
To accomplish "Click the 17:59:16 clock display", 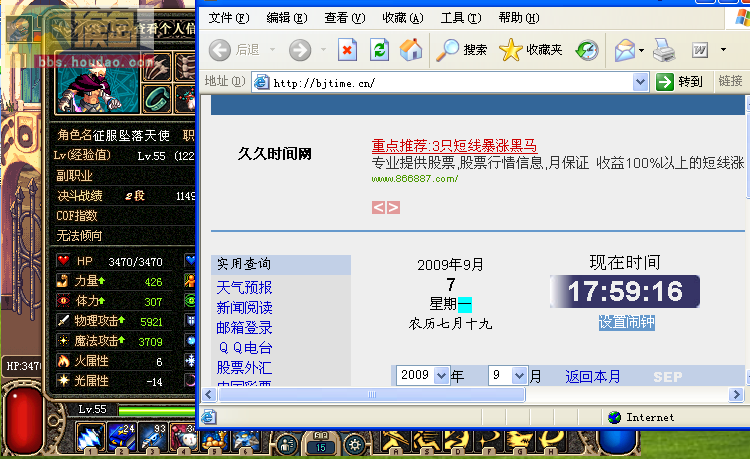I will click(625, 291).
